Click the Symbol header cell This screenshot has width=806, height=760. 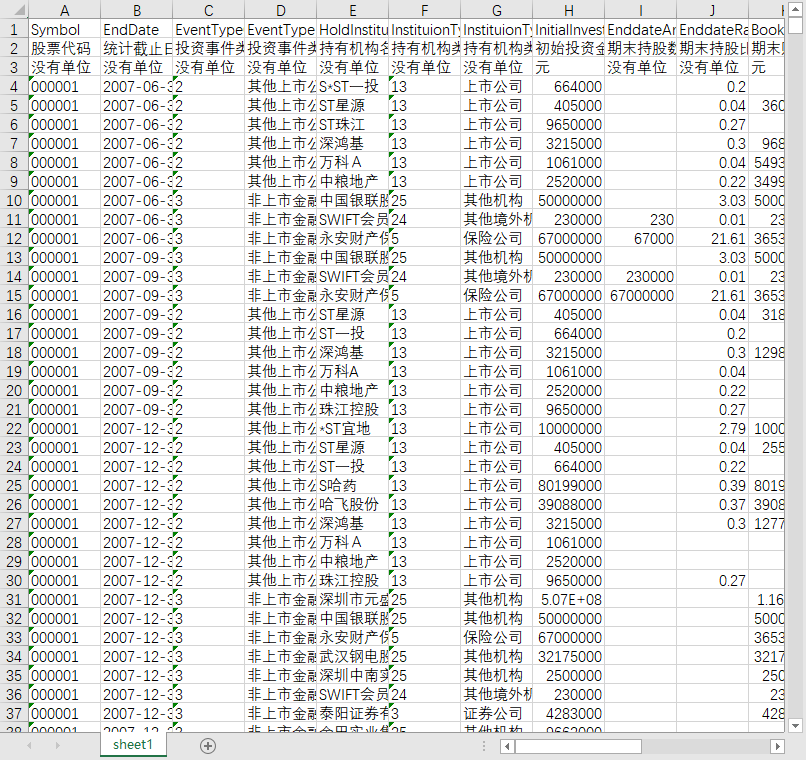coord(64,30)
